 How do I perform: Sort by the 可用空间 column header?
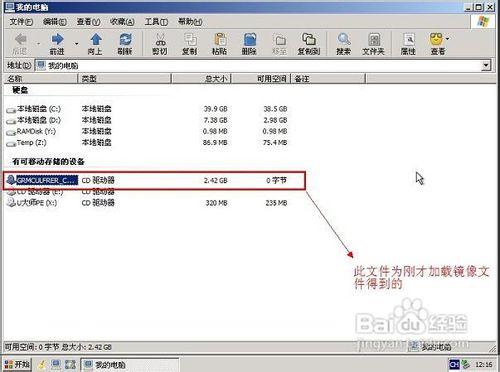point(261,79)
